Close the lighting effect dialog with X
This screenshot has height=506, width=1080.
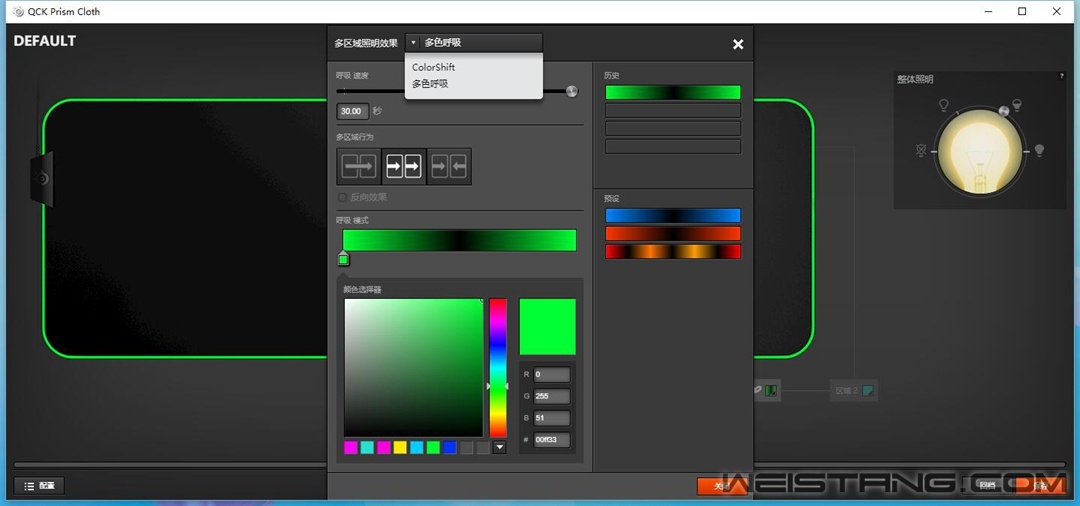(738, 44)
